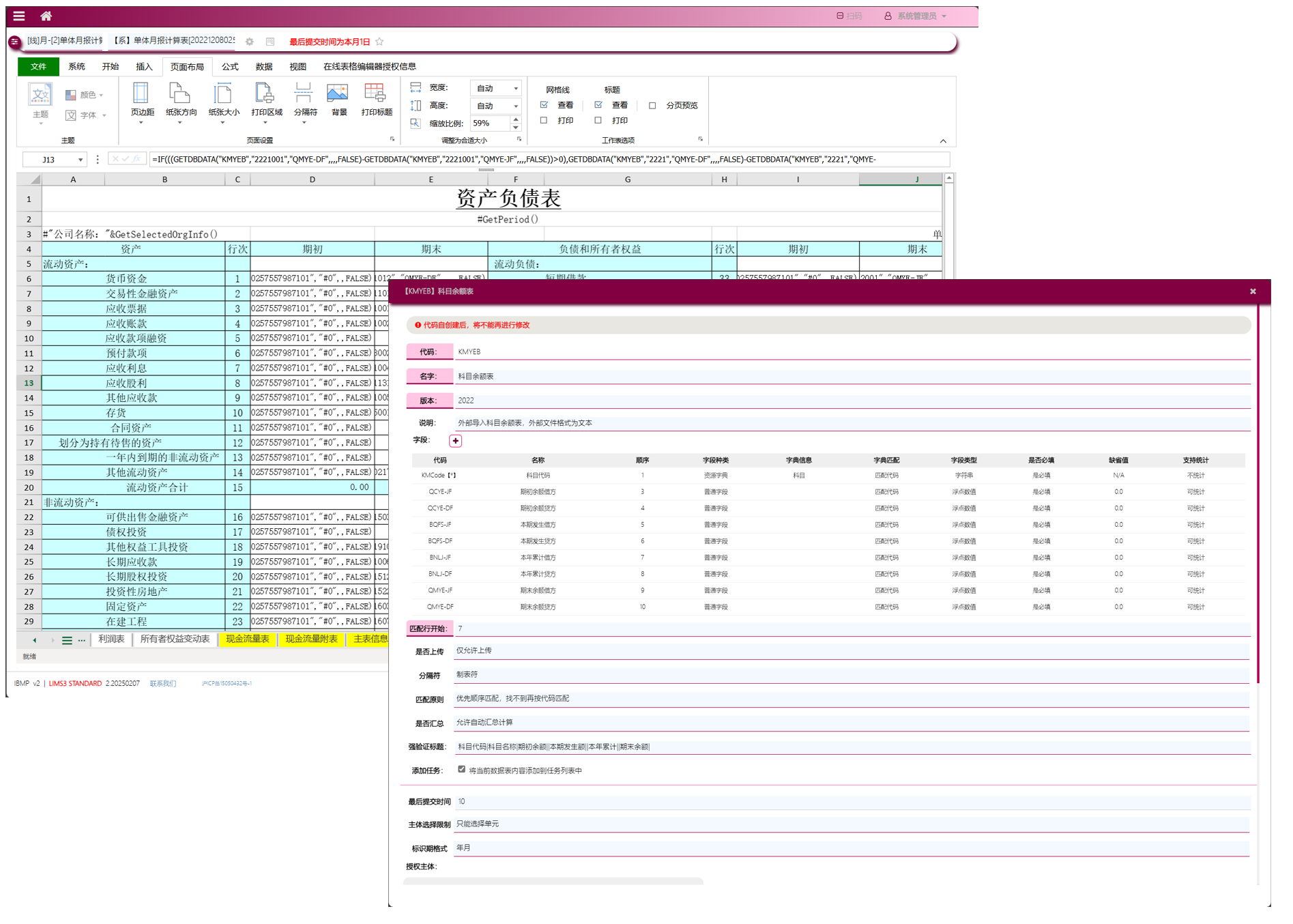Enable the 分页预览 checkbox
1293x924 pixels.
coord(652,106)
